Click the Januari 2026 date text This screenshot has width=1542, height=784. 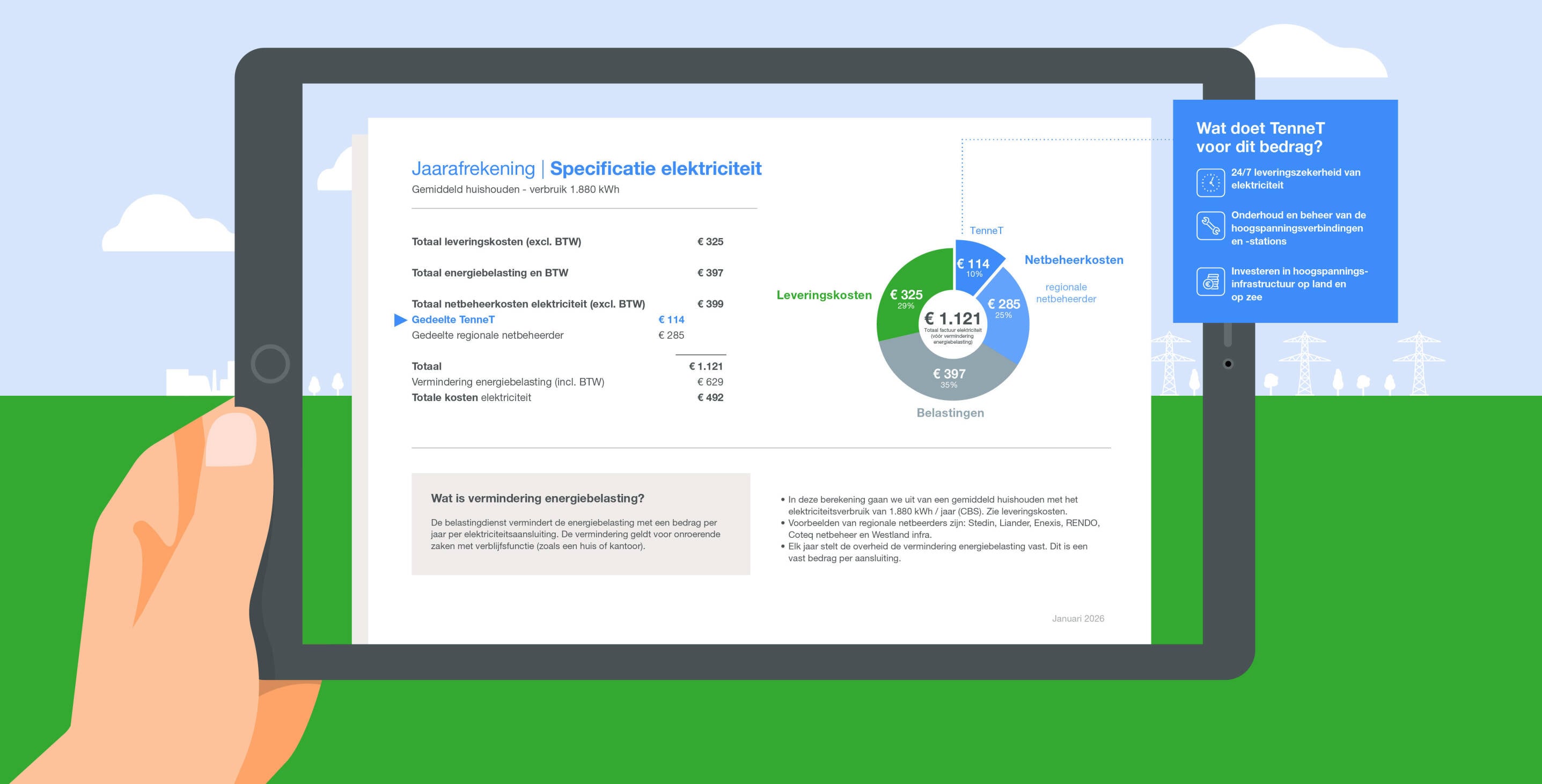point(1077,618)
